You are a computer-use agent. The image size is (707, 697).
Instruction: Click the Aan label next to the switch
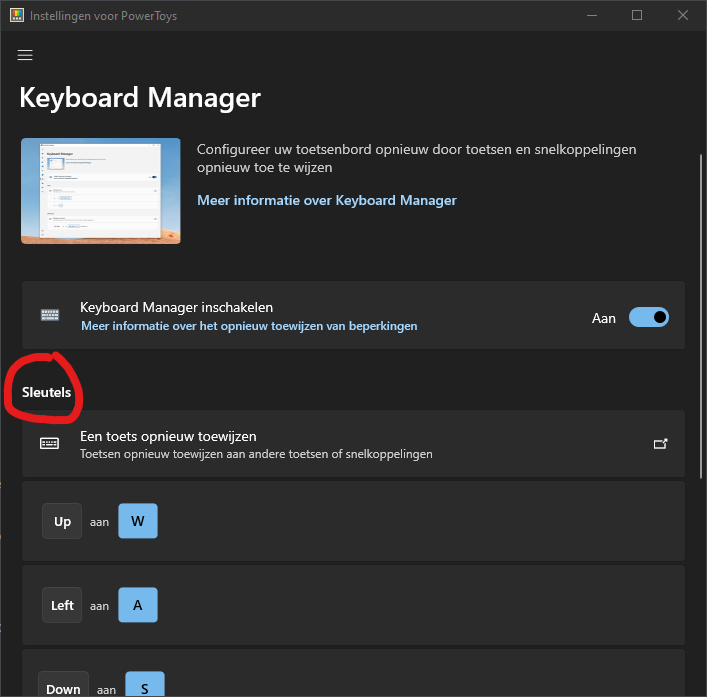pyautogui.click(x=604, y=318)
